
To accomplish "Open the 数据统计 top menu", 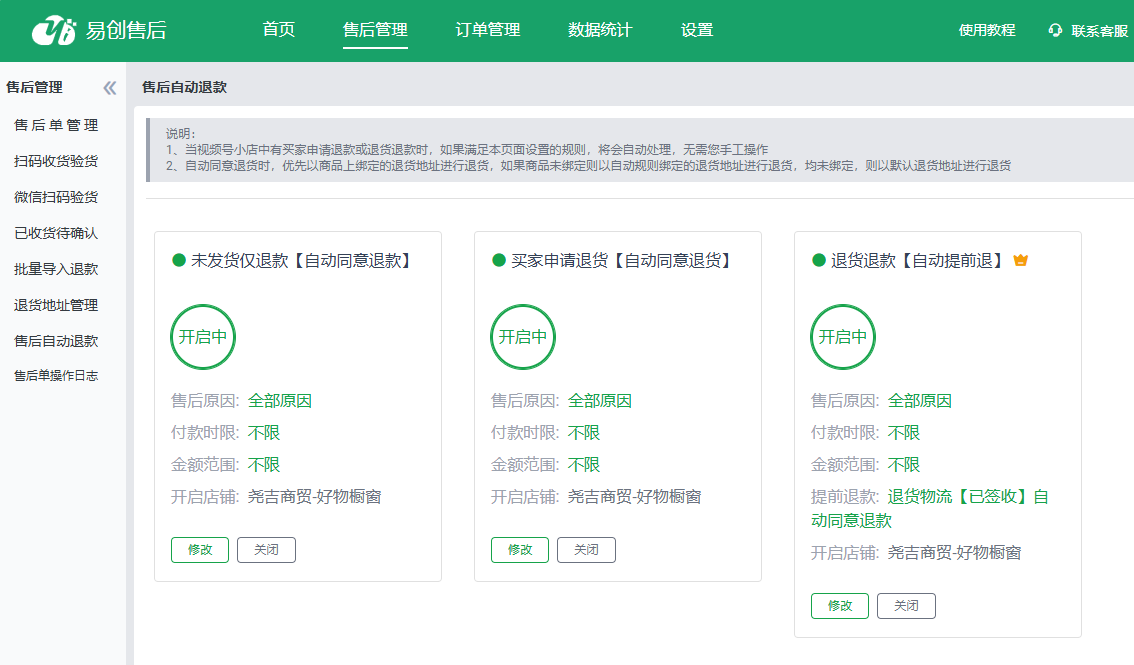I will click(600, 30).
